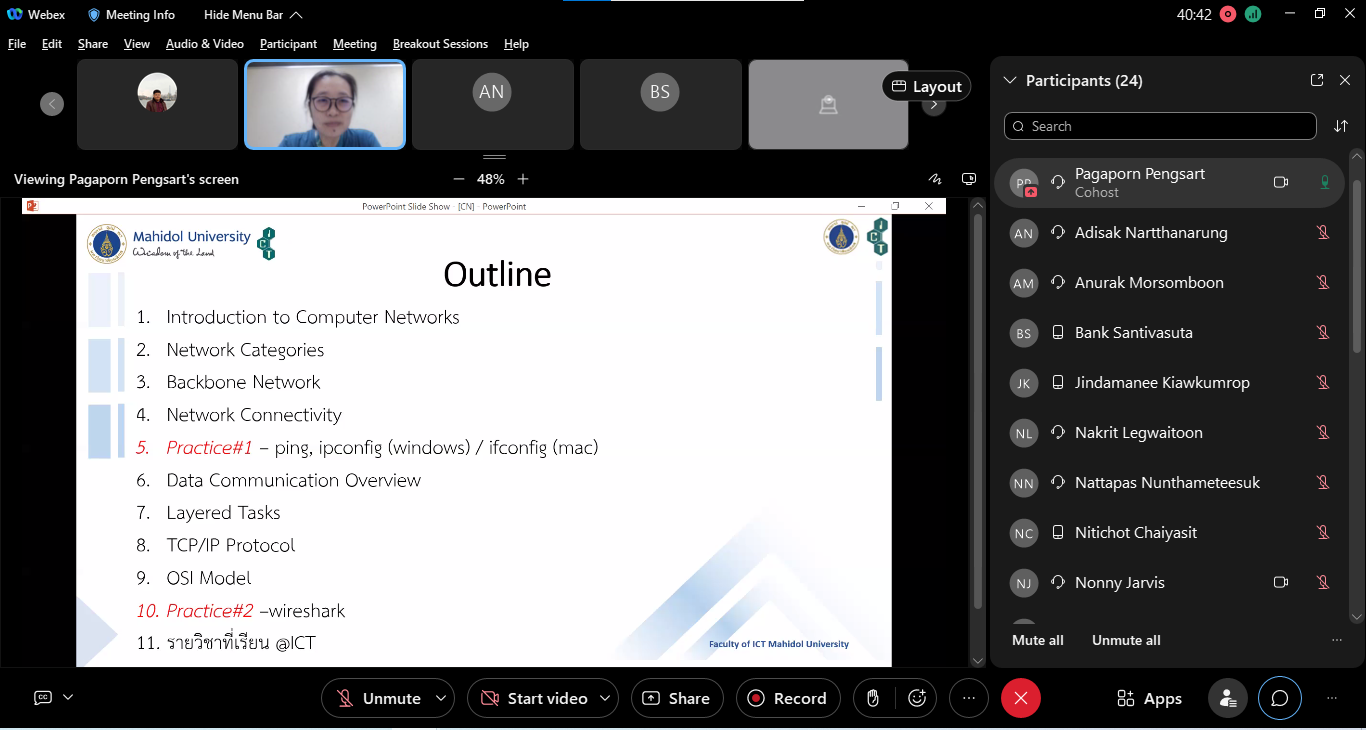
Task: Open the audio options arrow beside Unmute
Action: pyautogui.click(x=441, y=698)
